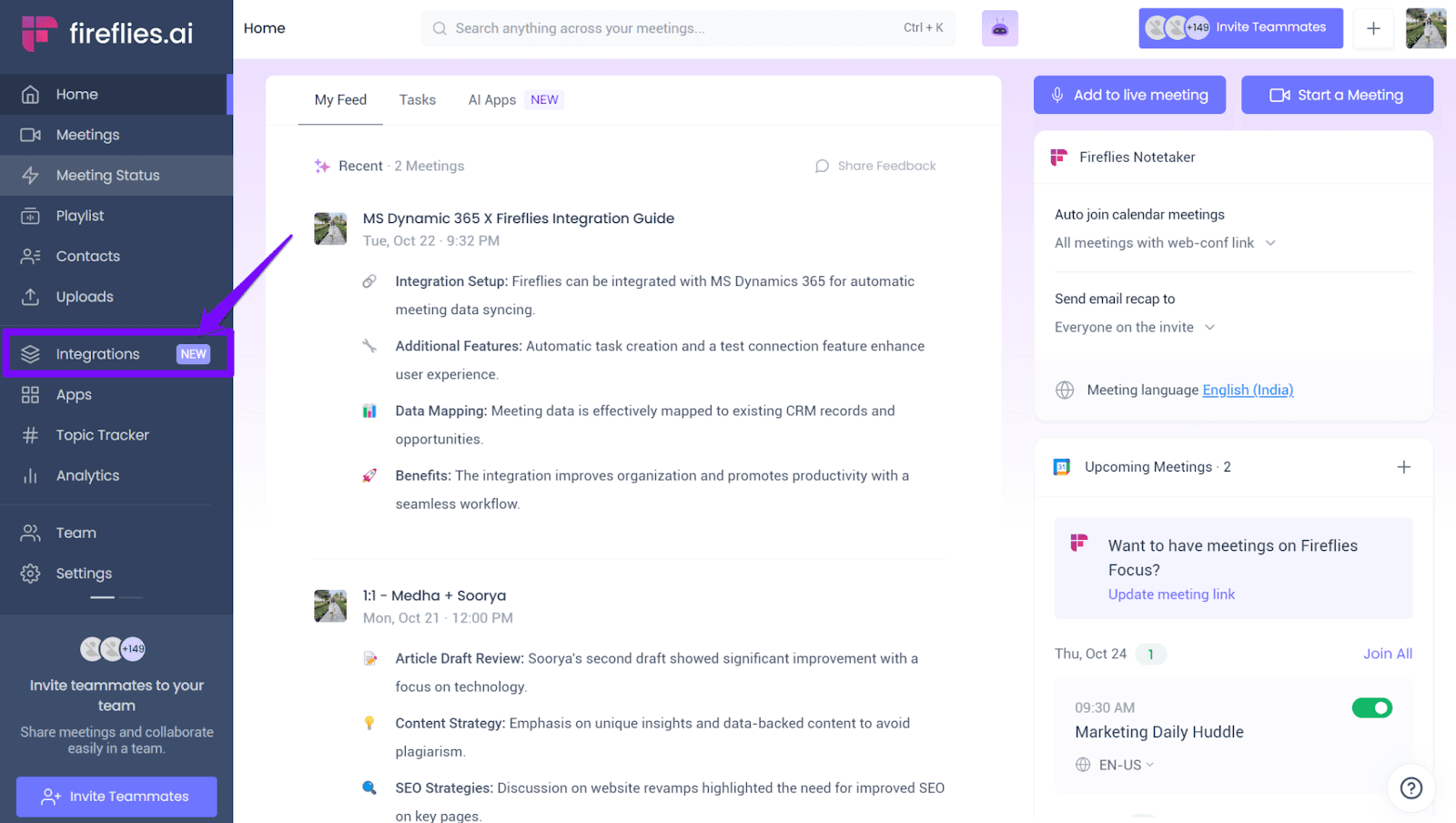Click the Playlist icon
The width and height of the screenshot is (1456, 823).
[x=30, y=216]
